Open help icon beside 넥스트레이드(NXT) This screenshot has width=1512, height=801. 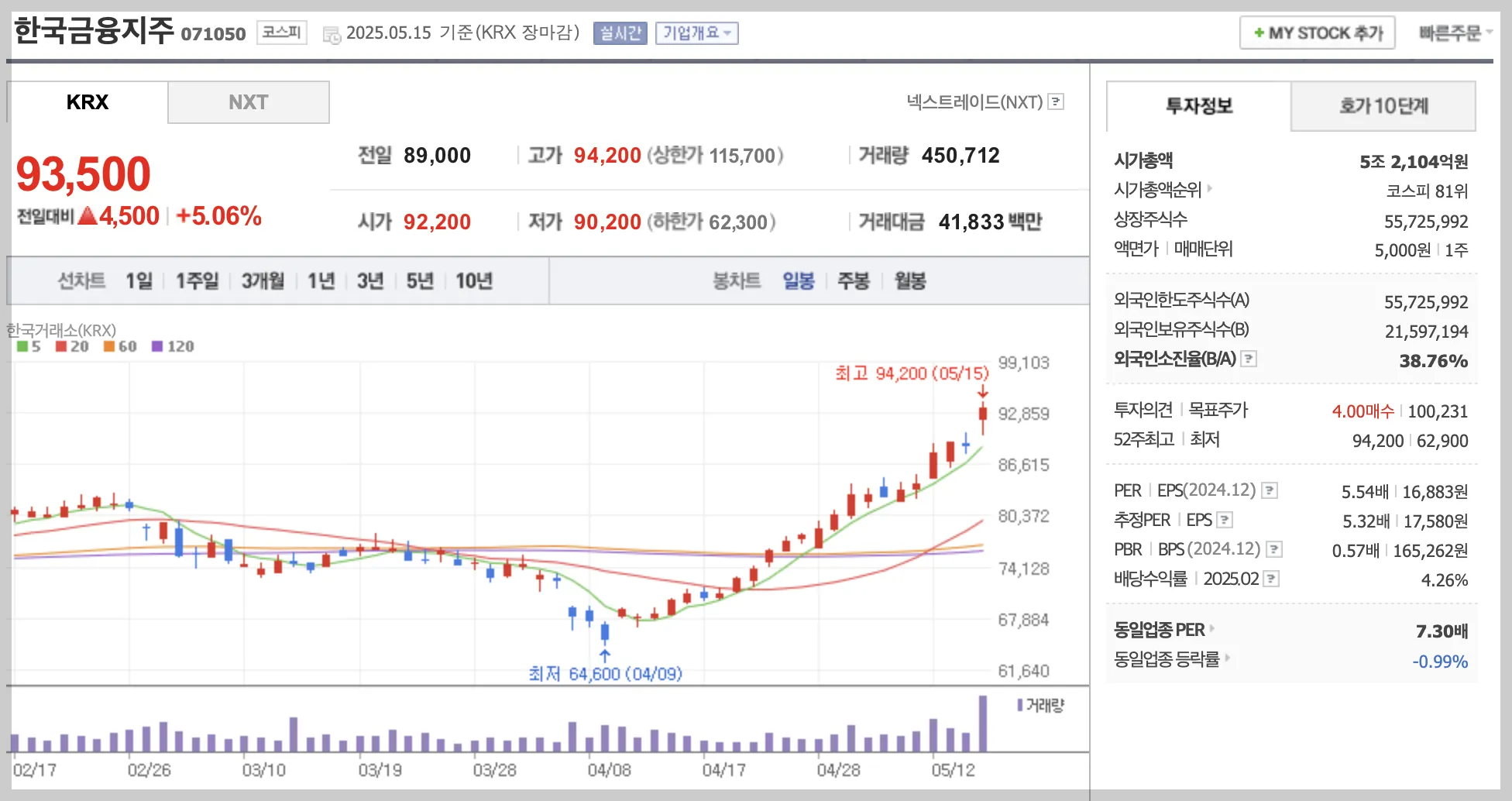coord(1056,101)
